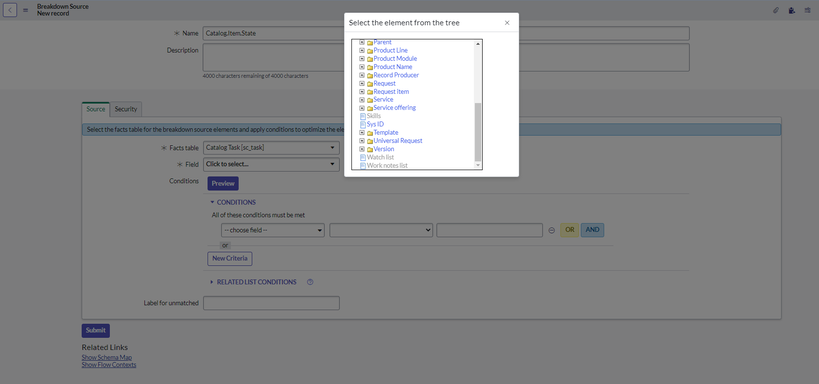
Task: Select Template in the tree
Action: (x=385, y=133)
